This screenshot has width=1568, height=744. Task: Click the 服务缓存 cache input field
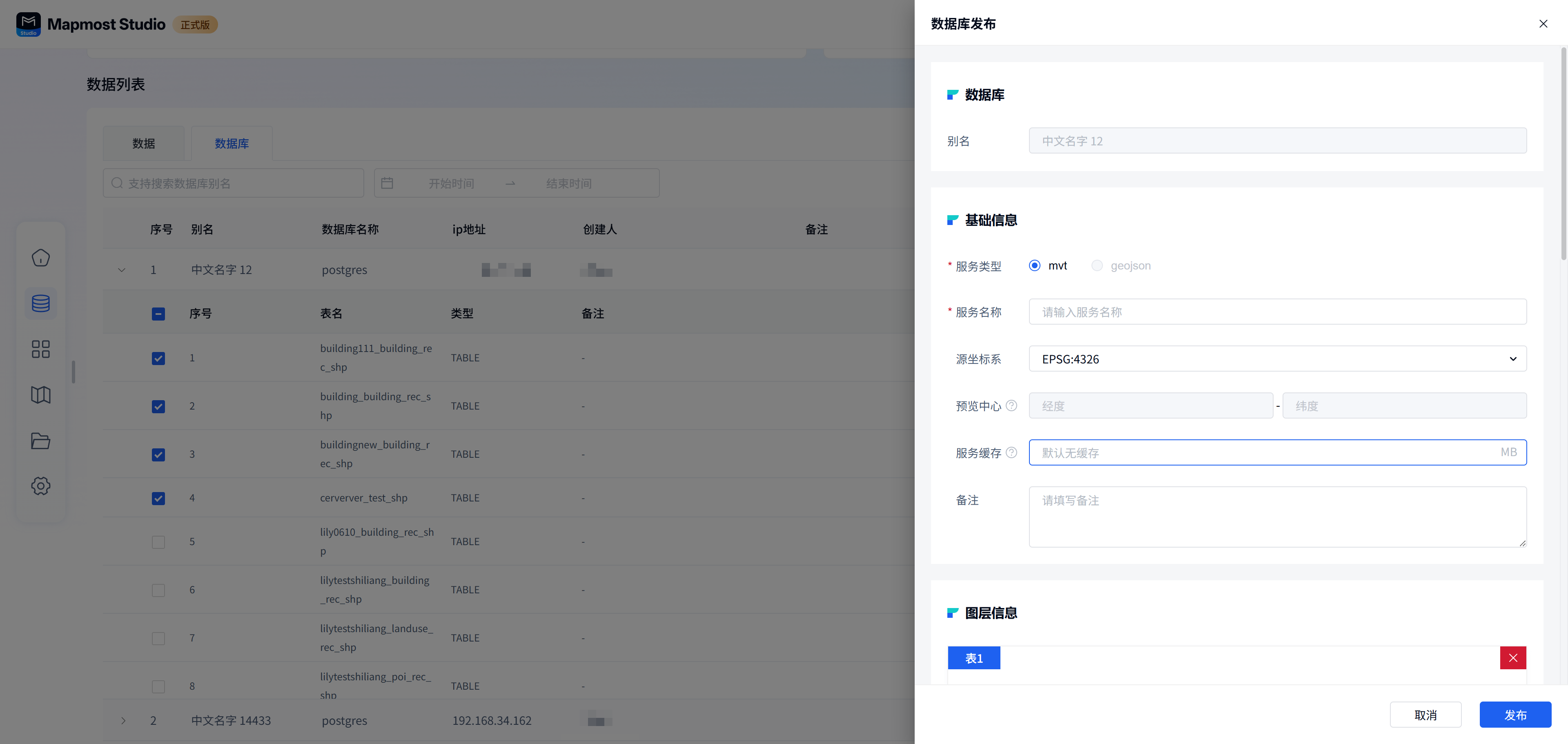pos(1248,452)
